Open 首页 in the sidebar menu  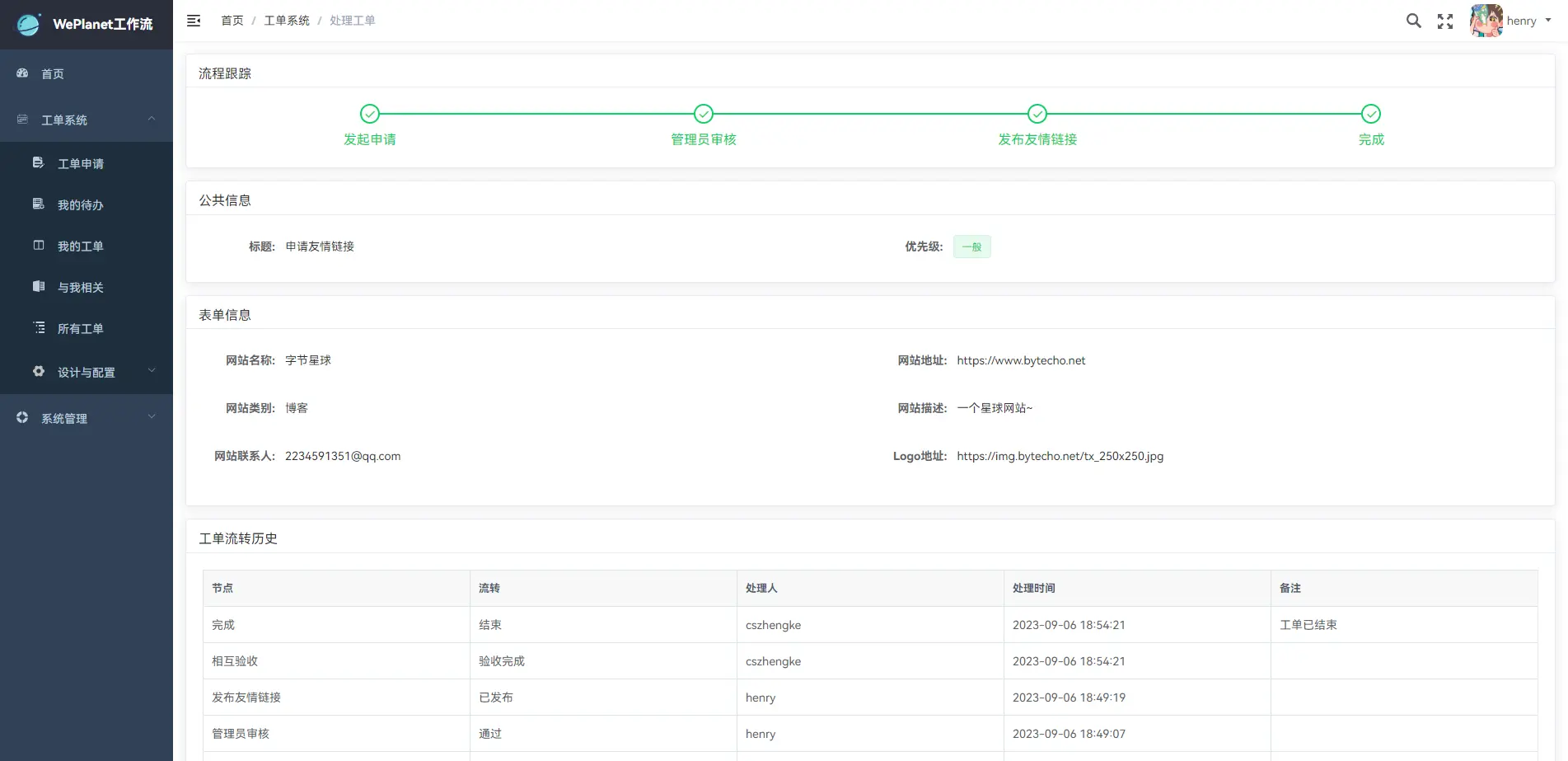87,74
